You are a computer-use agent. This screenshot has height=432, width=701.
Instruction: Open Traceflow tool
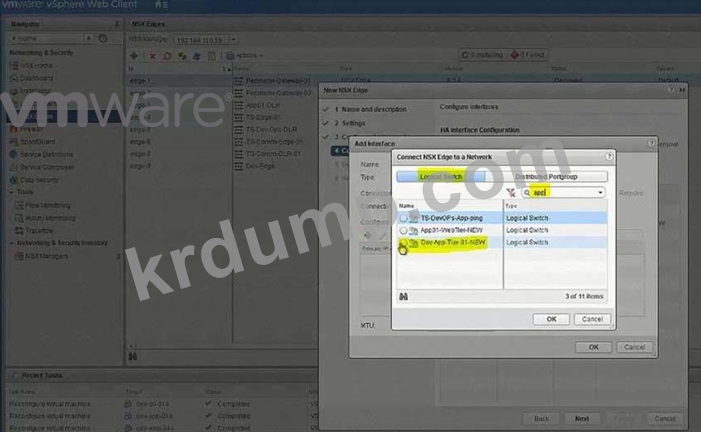[x=39, y=230]
